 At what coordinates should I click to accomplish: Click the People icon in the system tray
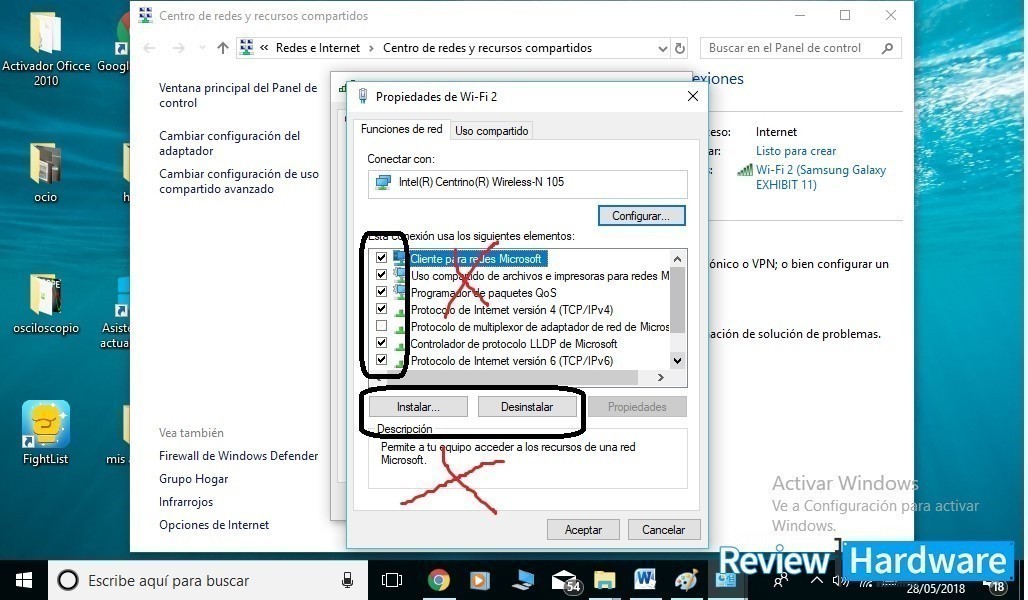click(x=780, y=581)
